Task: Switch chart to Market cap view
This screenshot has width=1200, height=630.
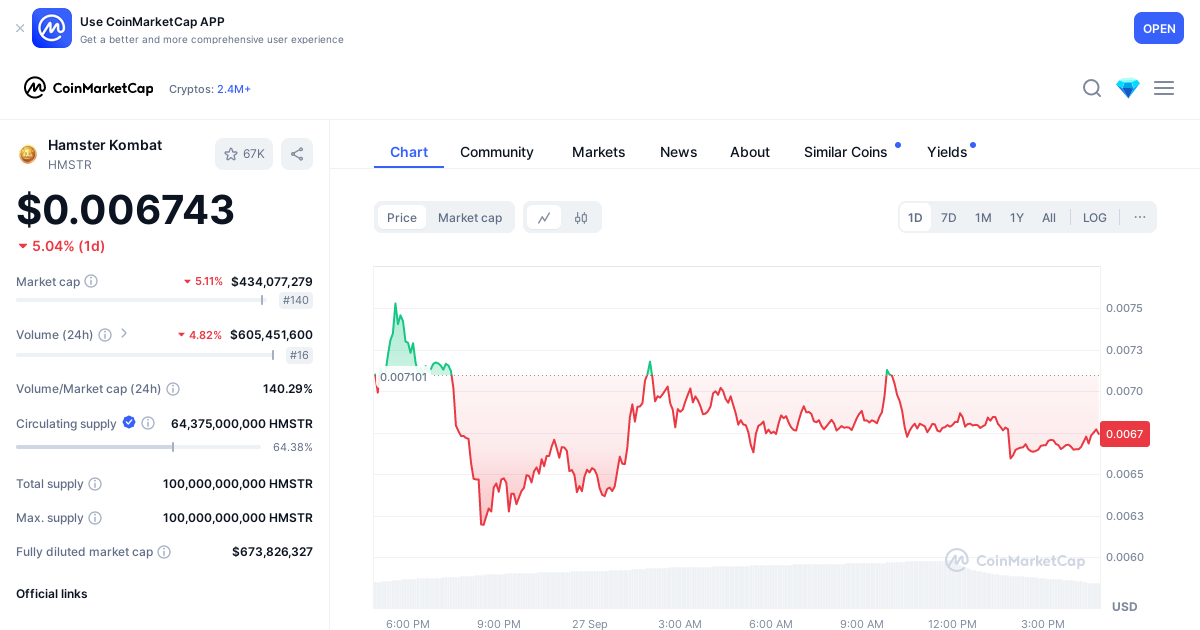Action: point(470,217)
